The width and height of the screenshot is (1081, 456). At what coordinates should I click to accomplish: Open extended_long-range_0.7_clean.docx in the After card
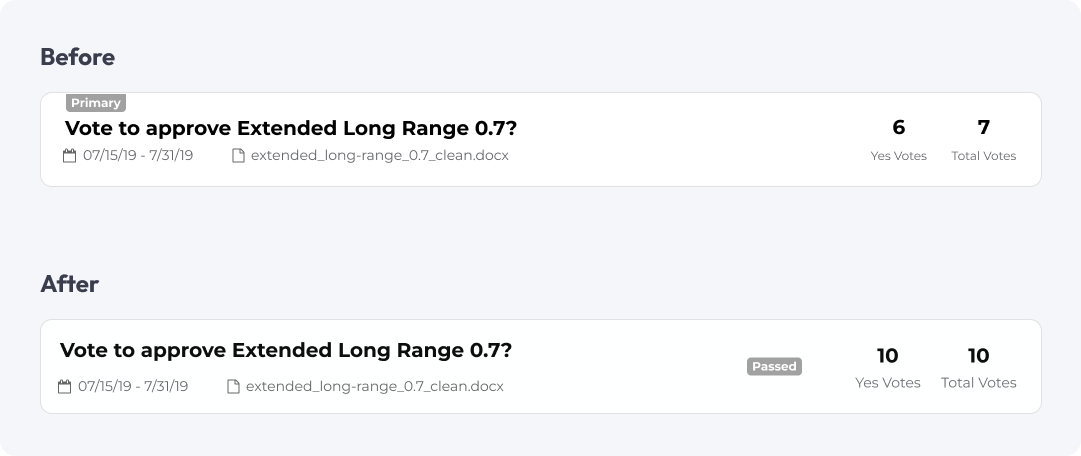click(375, 386)
